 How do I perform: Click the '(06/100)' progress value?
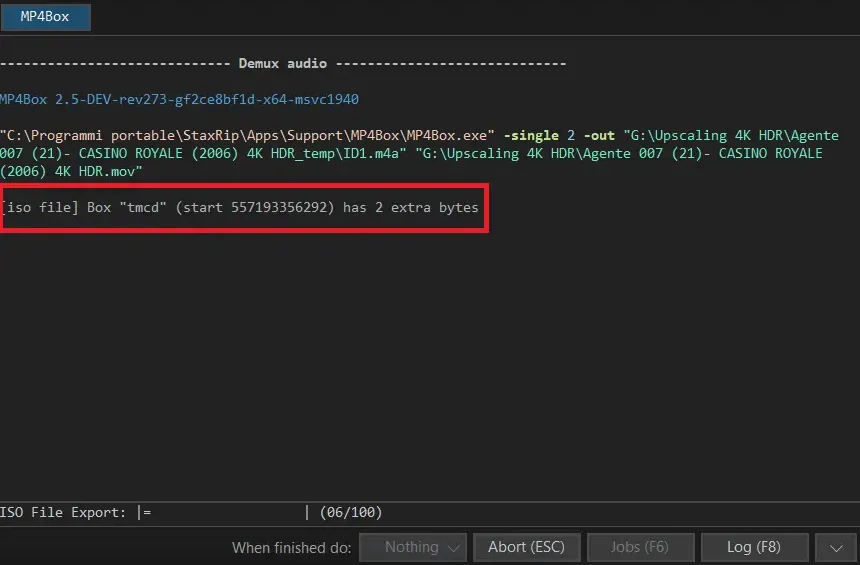[351, 512]
